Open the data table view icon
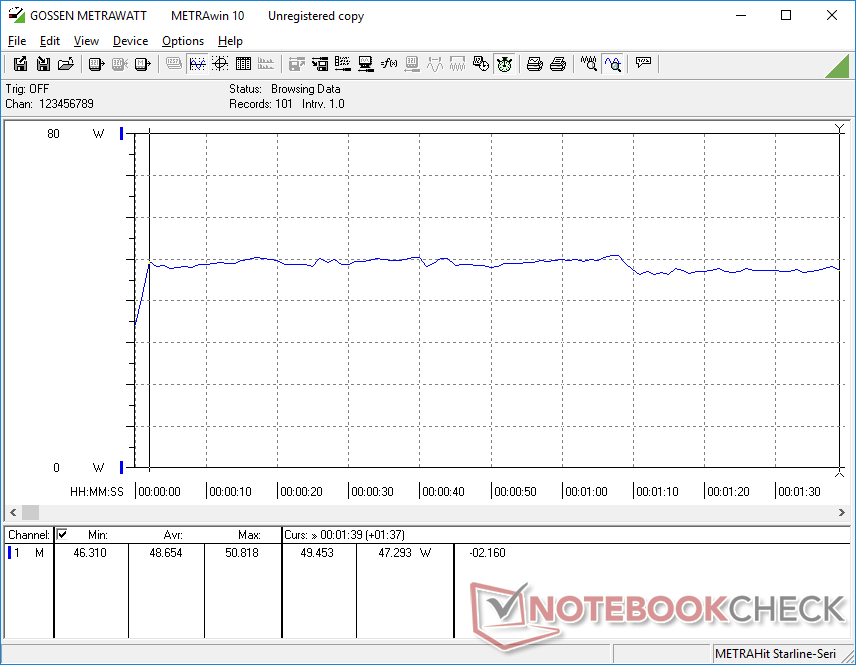The width and height of the screenshot is (856, 665). coord(243,64)
